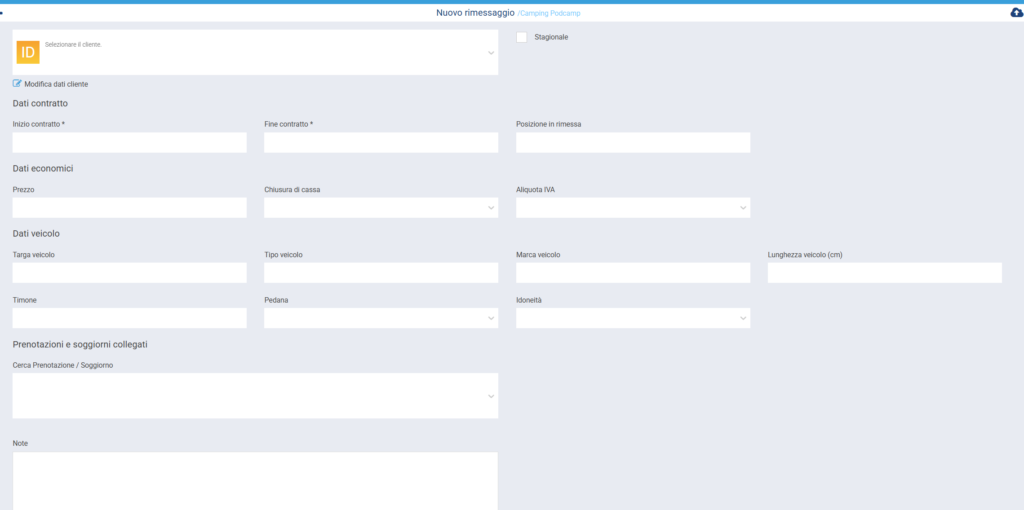
Task: Click the orange ID client icon
Action: pyautogui.click(x=28, y=52)
